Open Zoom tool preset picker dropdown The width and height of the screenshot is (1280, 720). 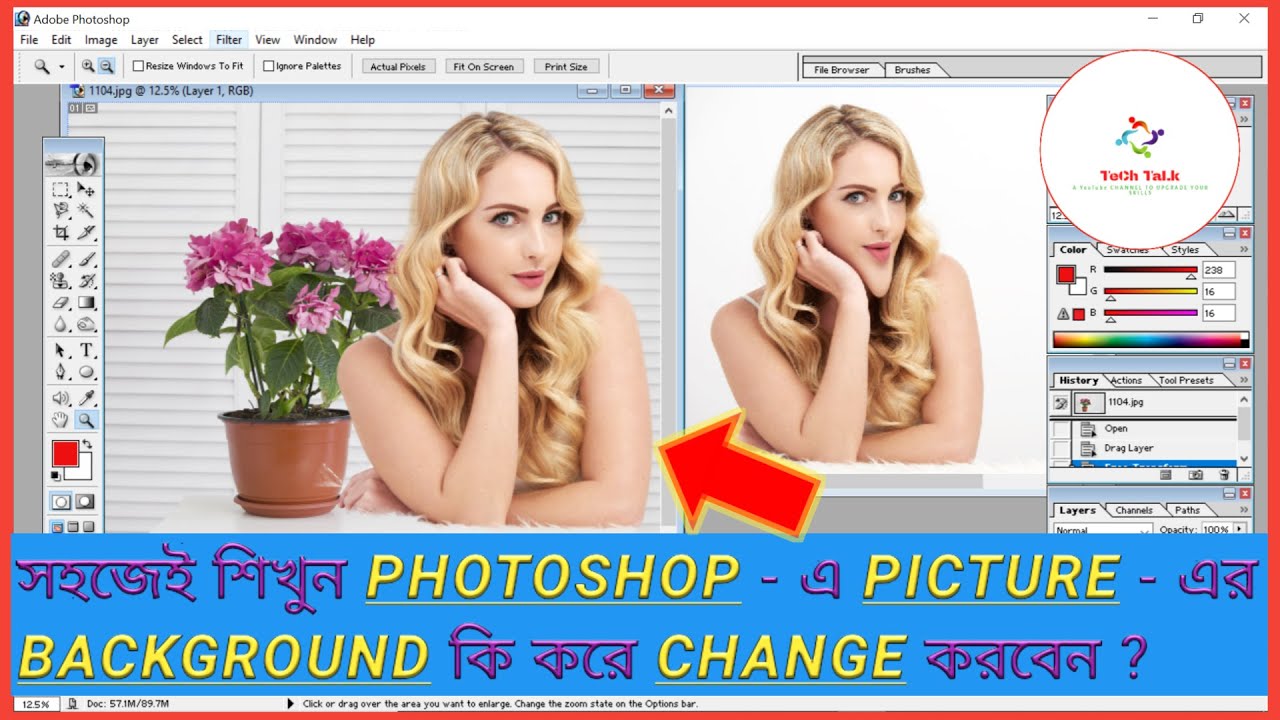tap(61, 67)
